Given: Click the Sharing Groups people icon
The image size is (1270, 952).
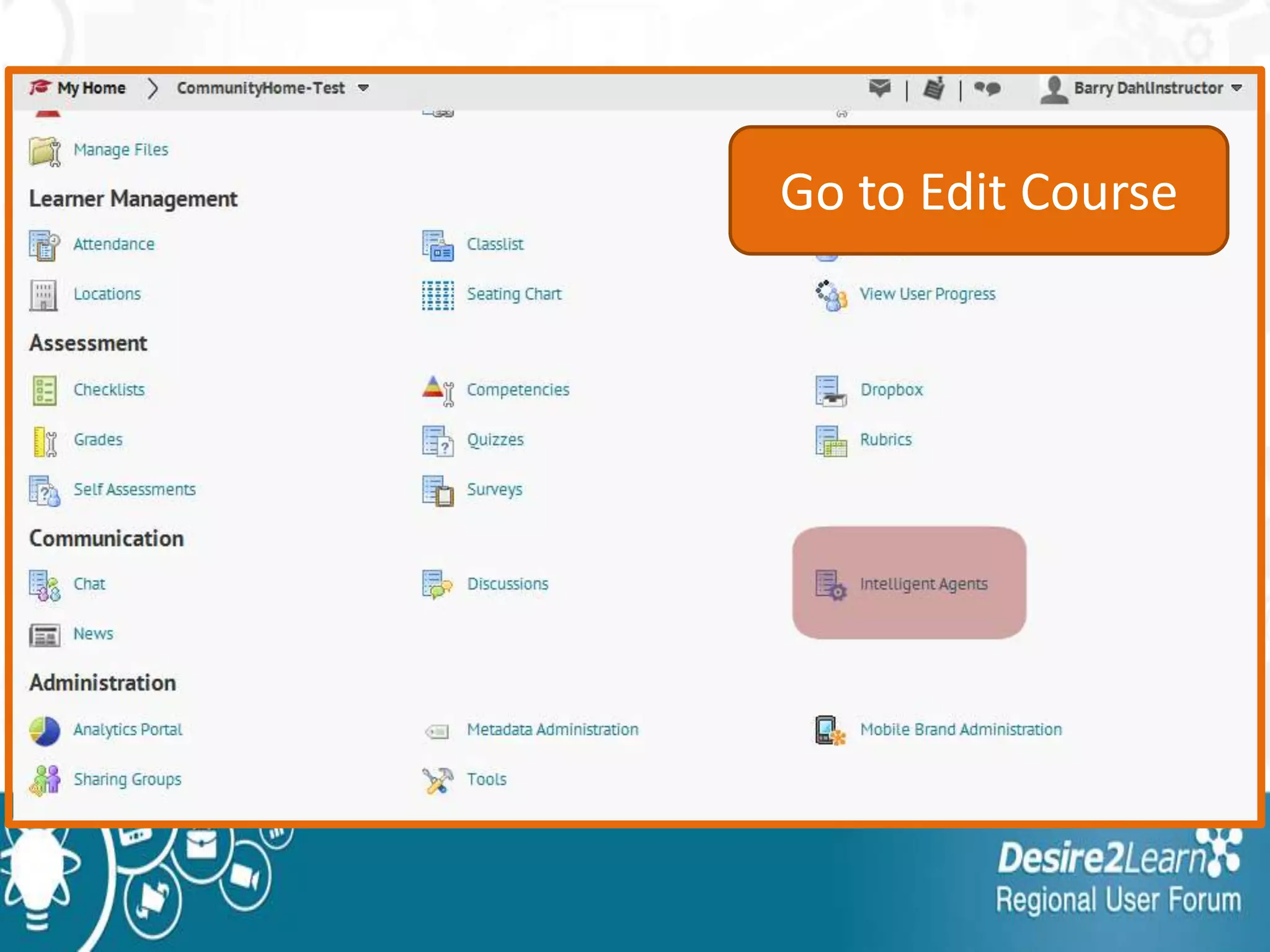Looking at the screenshot, I should tap(45, 780).
